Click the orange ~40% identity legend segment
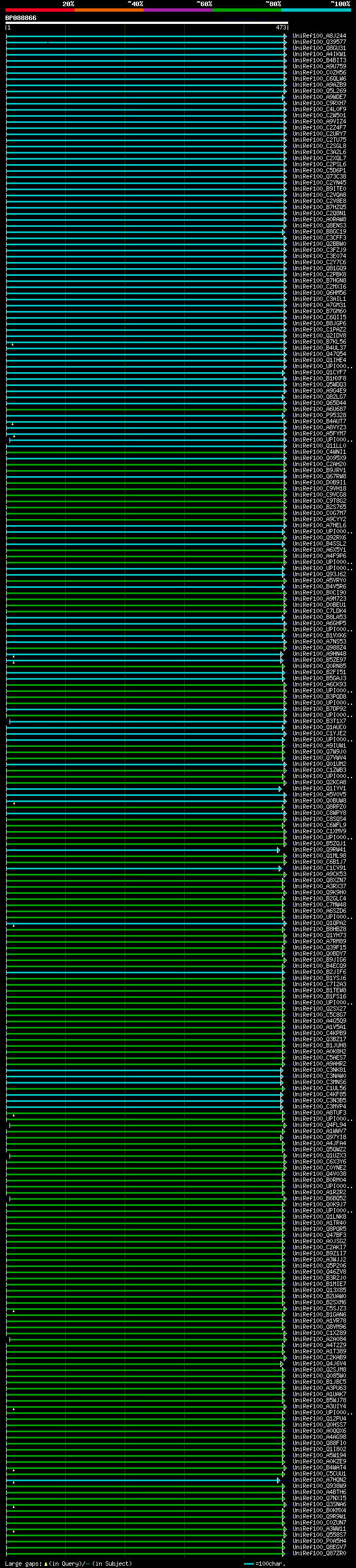 (109, 10)
